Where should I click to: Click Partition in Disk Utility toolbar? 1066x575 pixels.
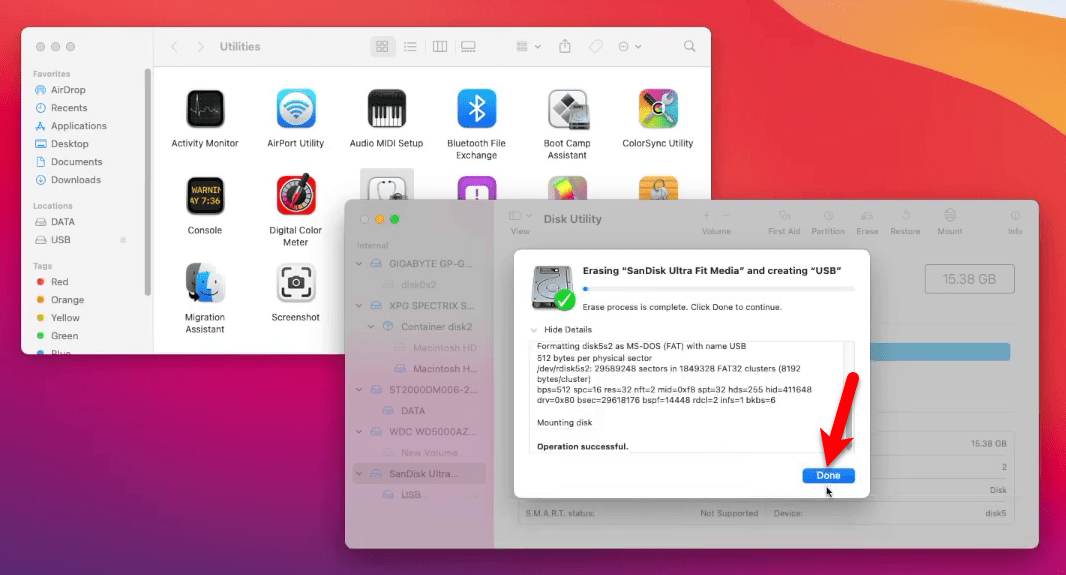[x=828, y=222]
